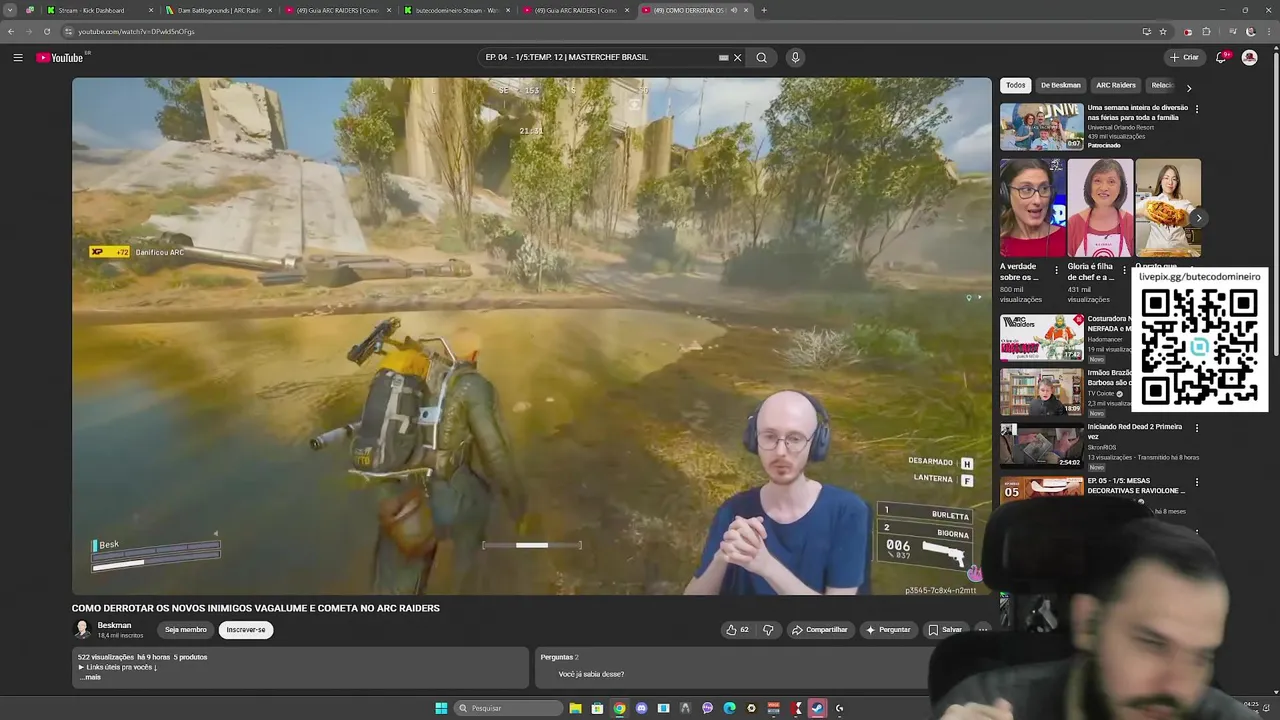Image resolution: width=1280 pixels, height=720 pixels.
Task: Select the Todos filter chip
Action: tap(1016, 85)
